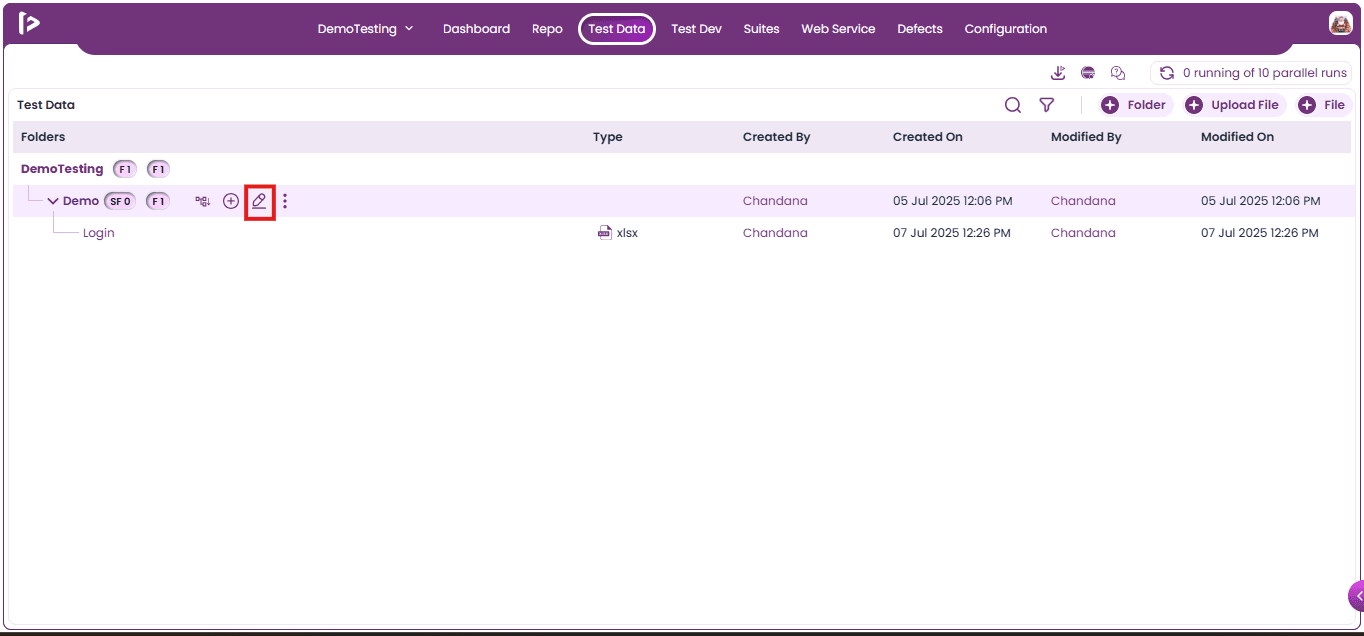Click Chandana under Created By in Login row
This screenshot has height=636, width=1364.
(775, 233)
